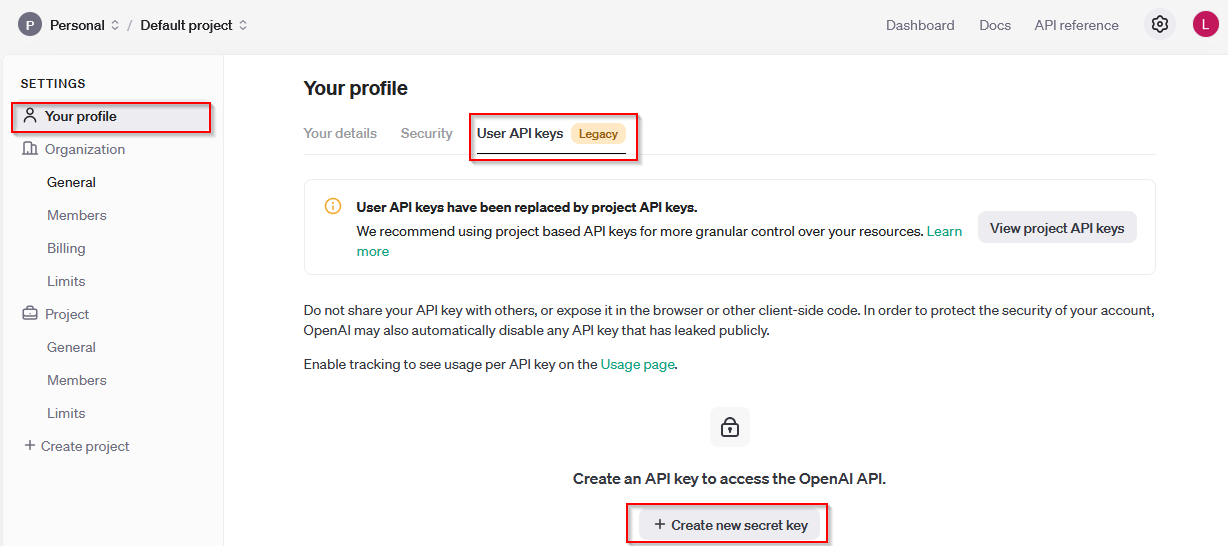Click the user avatar L icon
The width and height of the screenshot is (1228, 546).
click(x=1205, y=25)
